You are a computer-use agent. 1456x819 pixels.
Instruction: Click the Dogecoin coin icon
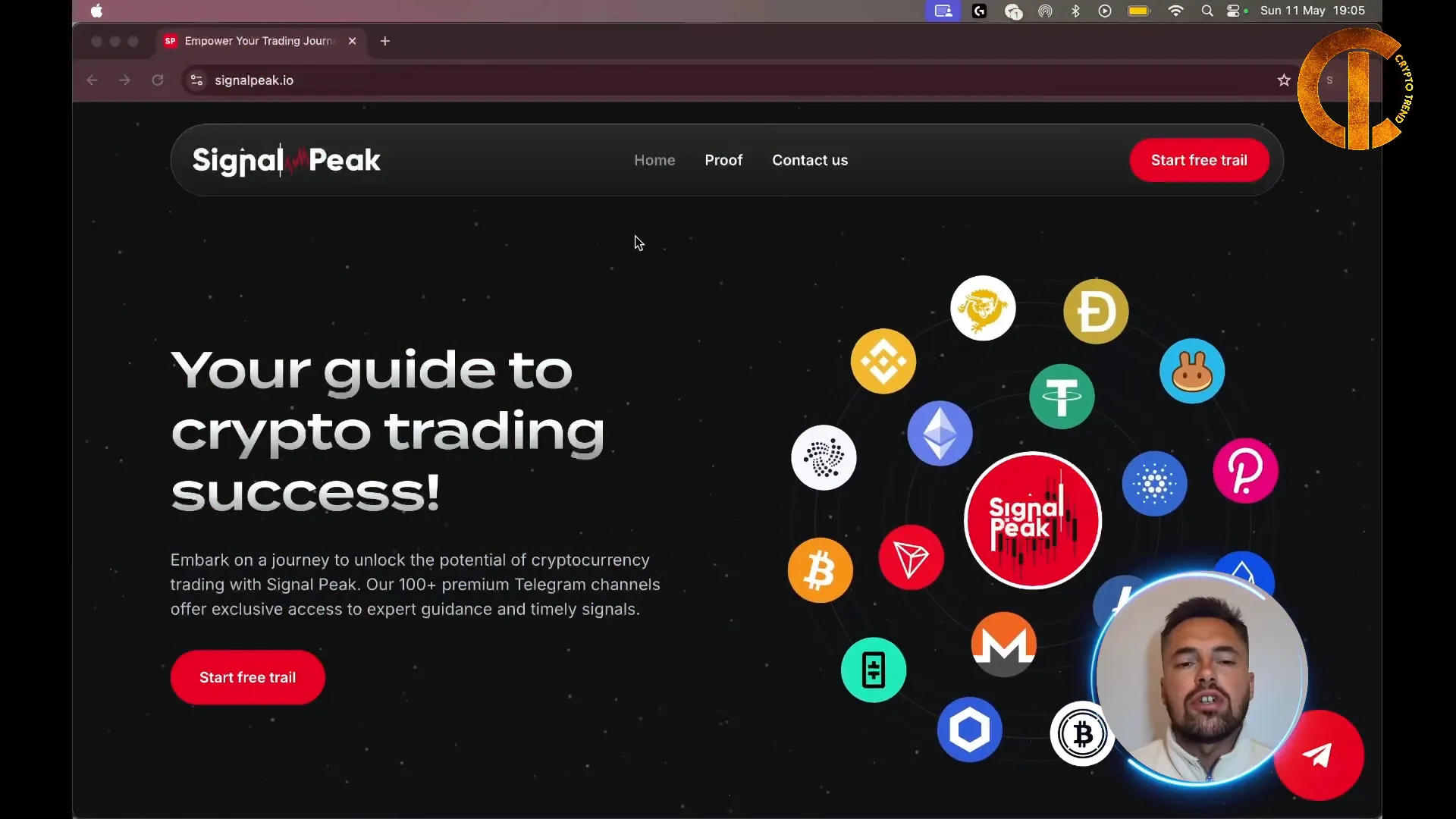click(1096, 311)
